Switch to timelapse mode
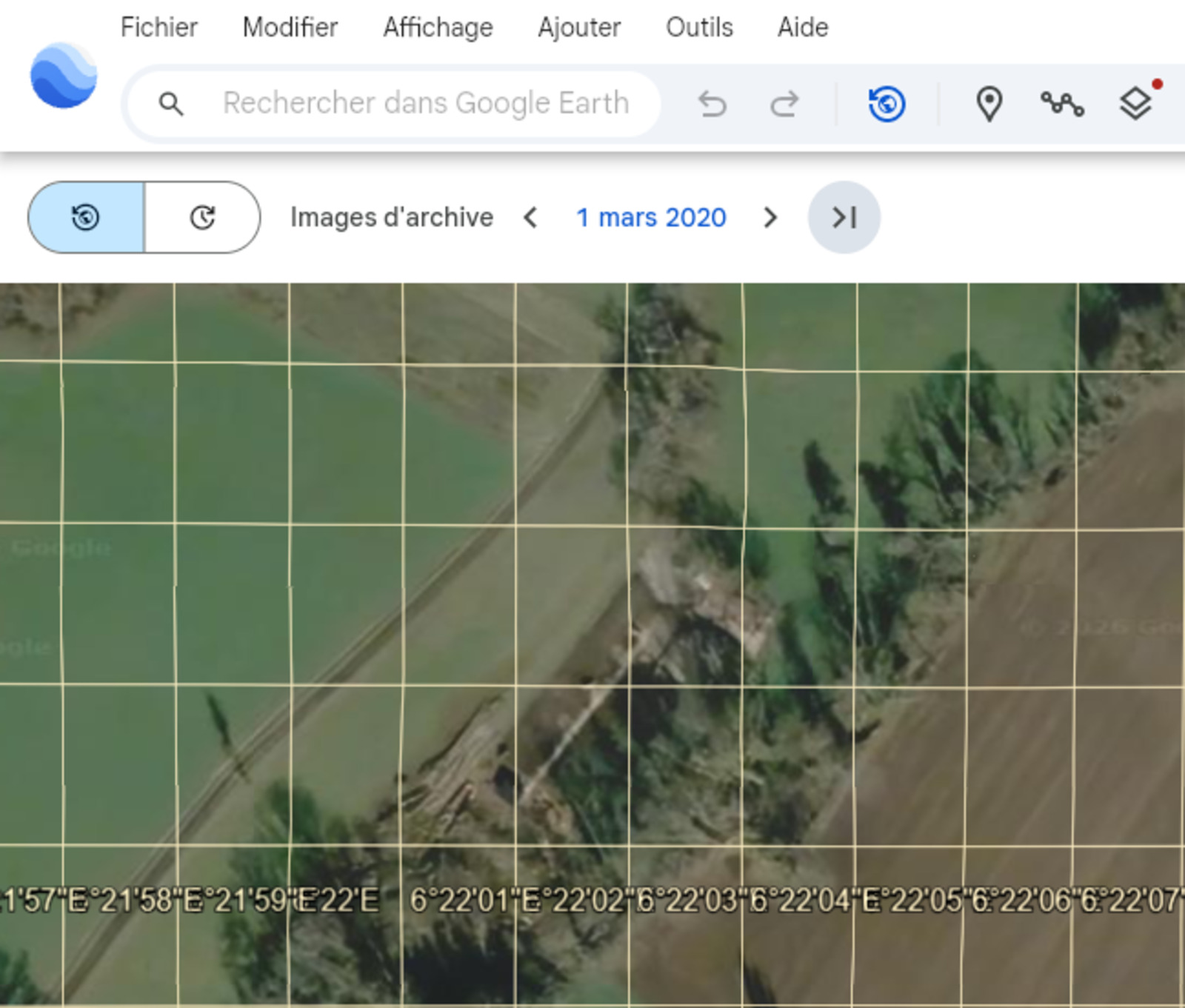Screen dimensions: 1185x1008 click(x=202, y=218)
